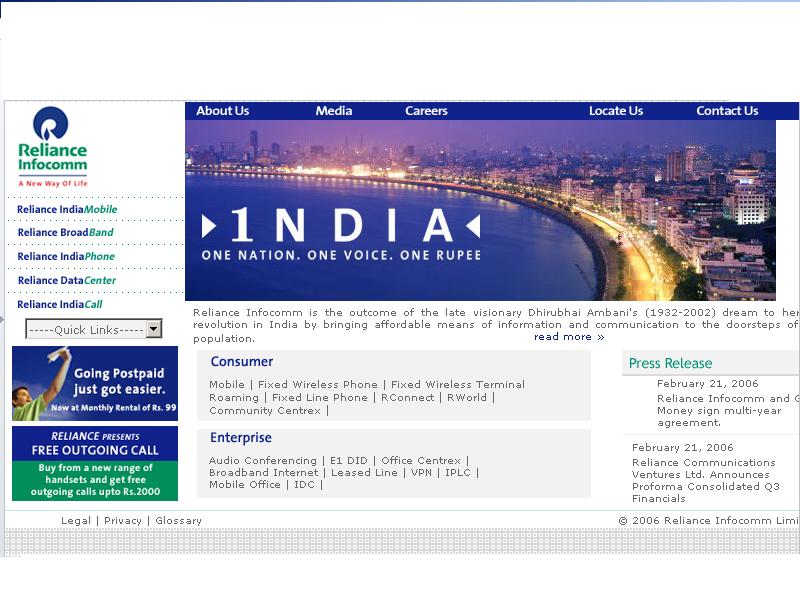
Task: Open the Office Centrex link
Action: point(421,460)
